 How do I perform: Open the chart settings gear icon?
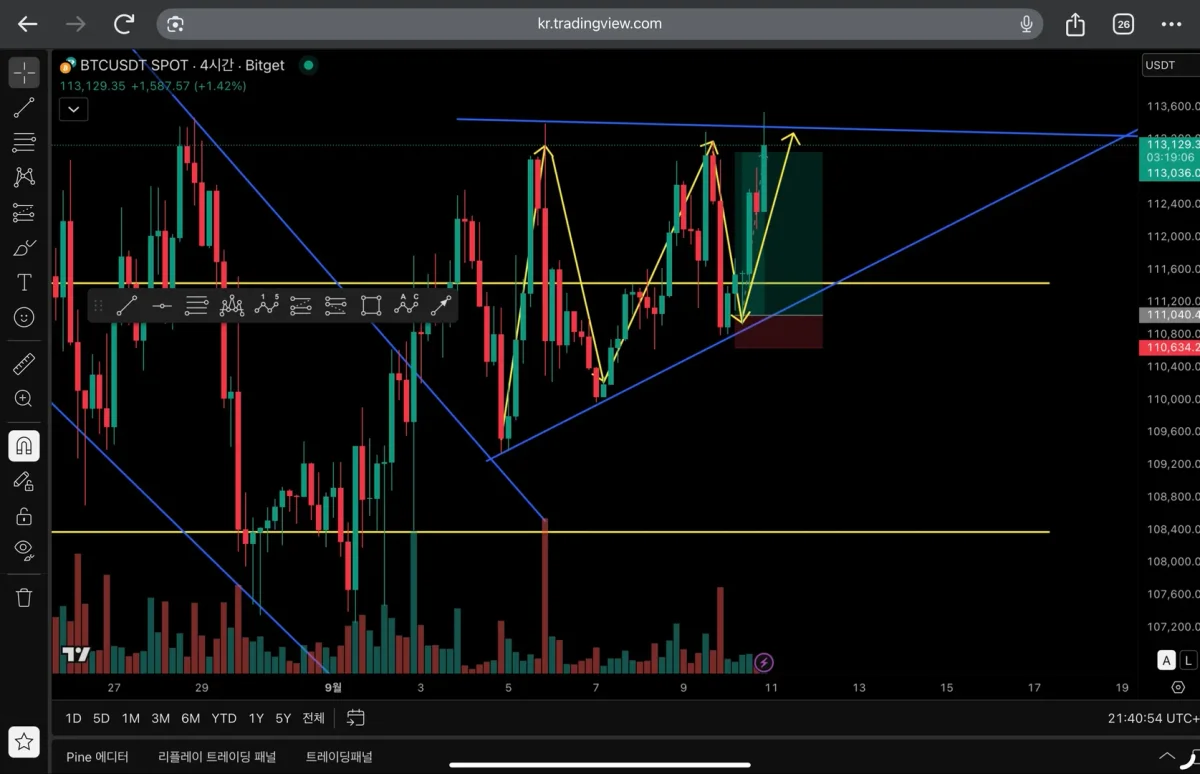pos(1178,688)
